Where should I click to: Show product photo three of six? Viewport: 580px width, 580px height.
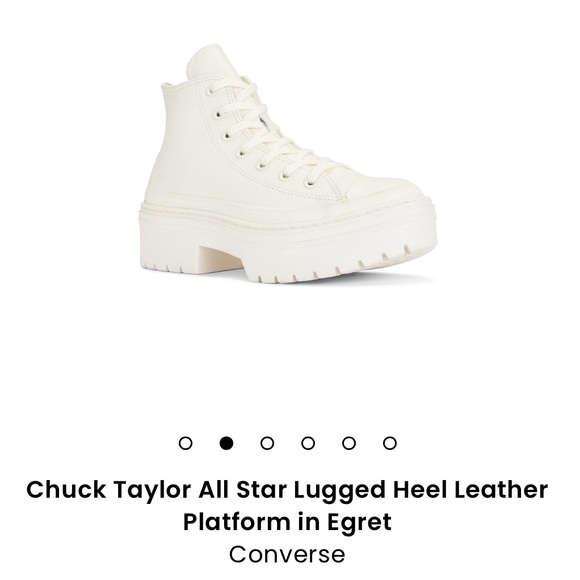click(267, 443)
